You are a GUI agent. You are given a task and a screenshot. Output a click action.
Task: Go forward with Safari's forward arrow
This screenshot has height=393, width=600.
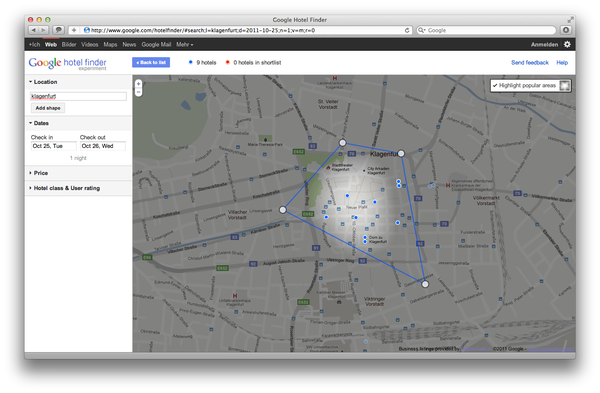click(x=44, y=30)
